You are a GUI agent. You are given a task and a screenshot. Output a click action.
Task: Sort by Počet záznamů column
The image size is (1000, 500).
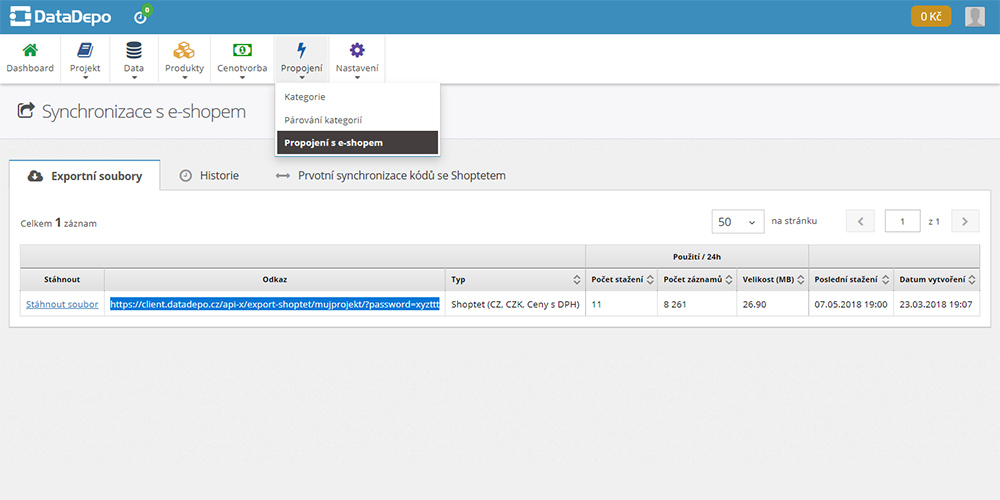tap(728, 280)
